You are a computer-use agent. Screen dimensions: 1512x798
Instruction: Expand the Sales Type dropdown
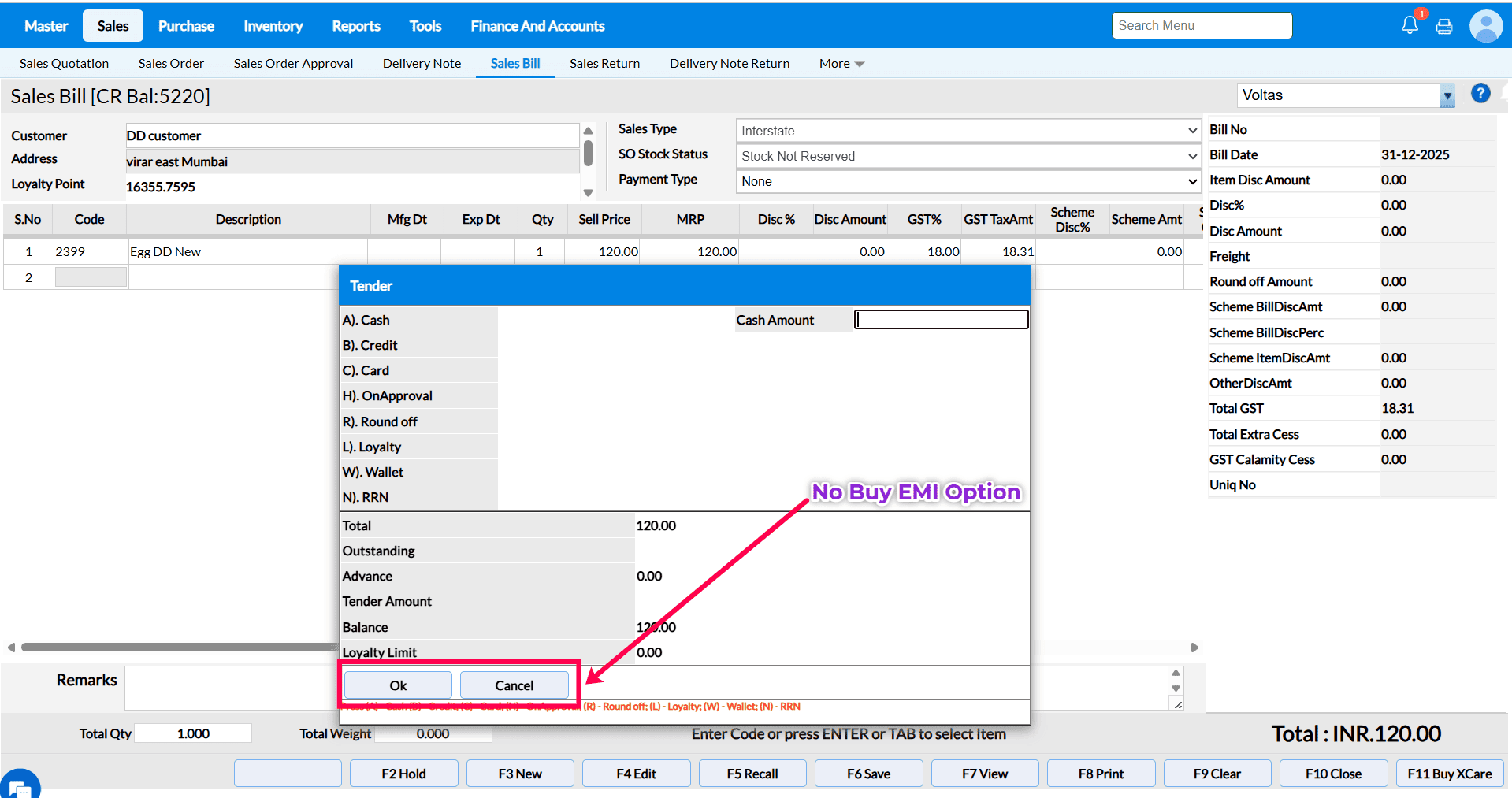coord(967,131)
